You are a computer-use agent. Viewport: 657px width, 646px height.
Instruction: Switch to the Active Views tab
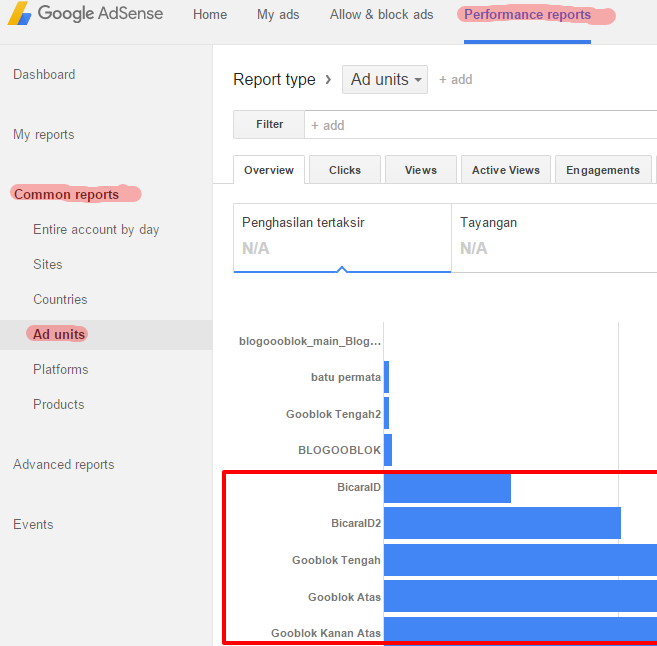(x=506, y=170)
